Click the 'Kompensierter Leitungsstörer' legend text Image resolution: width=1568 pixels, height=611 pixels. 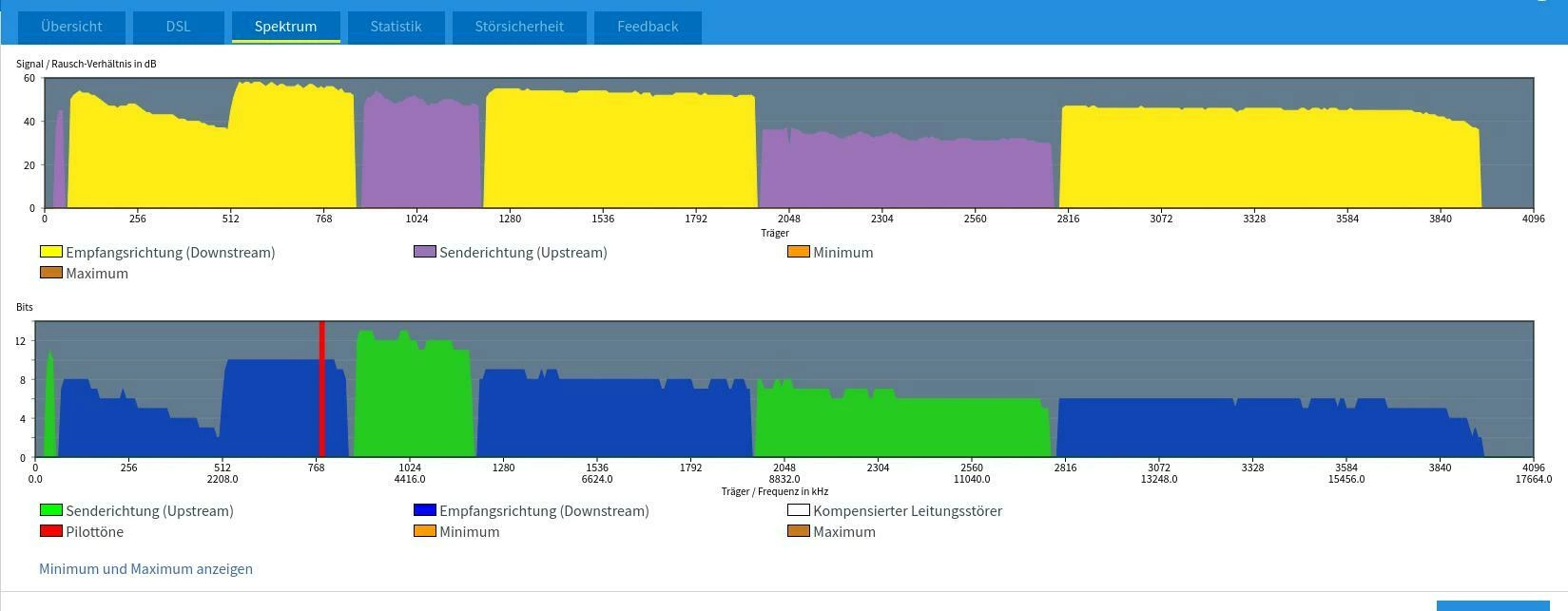point(908,510)
